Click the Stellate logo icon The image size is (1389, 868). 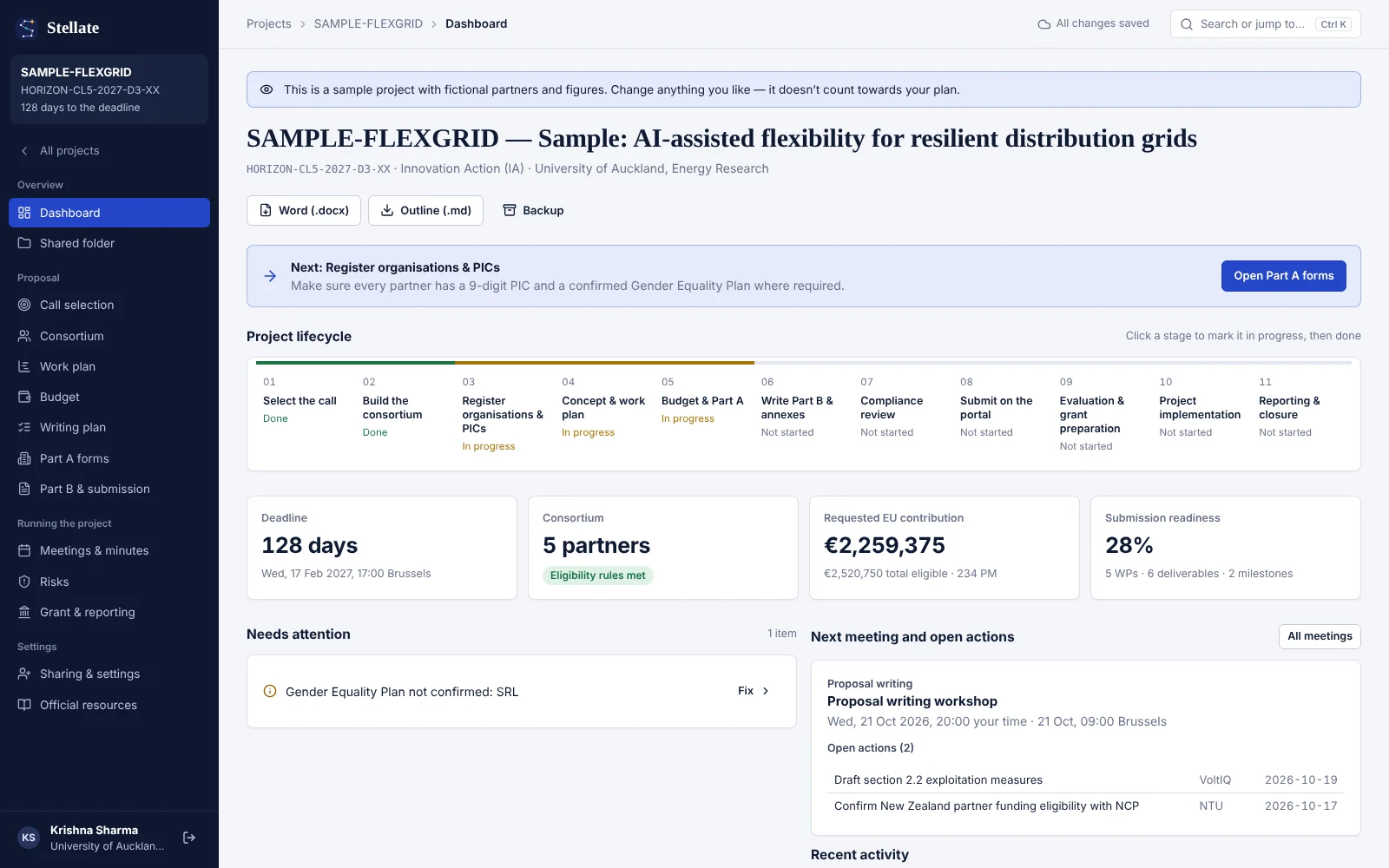(x=27, y=28)
